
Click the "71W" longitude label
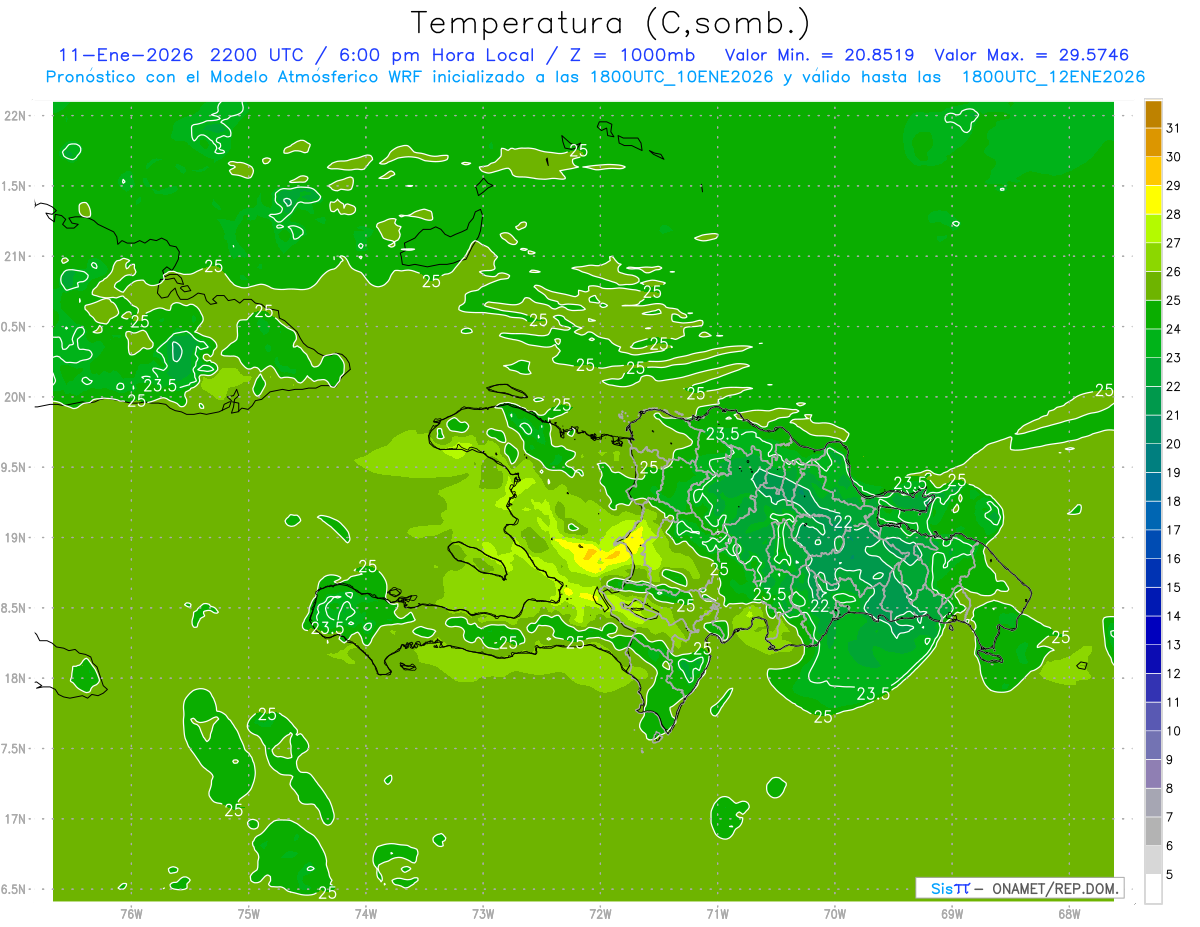[x=717, y=914]
